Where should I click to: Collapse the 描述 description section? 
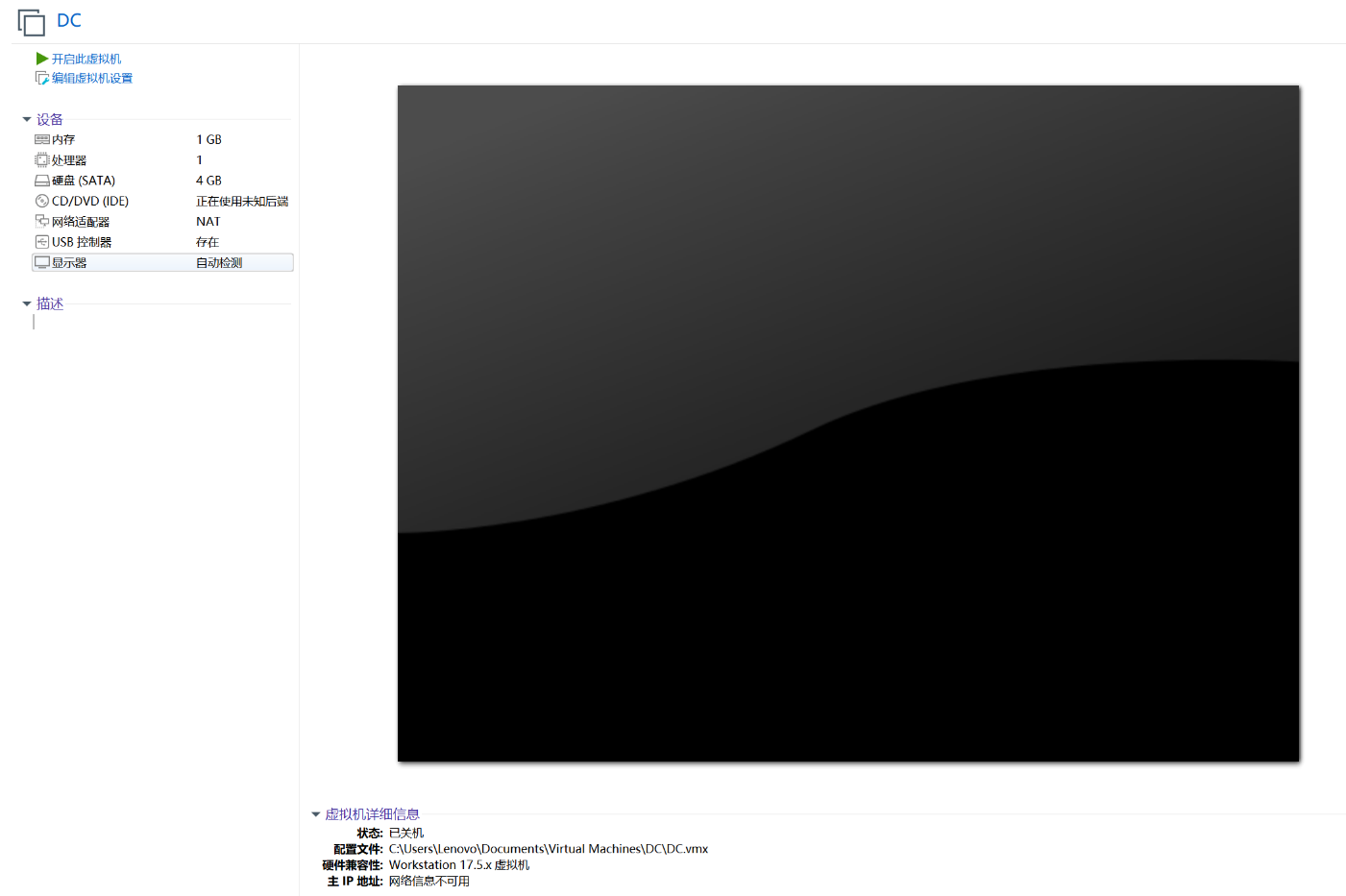(27, 303)
